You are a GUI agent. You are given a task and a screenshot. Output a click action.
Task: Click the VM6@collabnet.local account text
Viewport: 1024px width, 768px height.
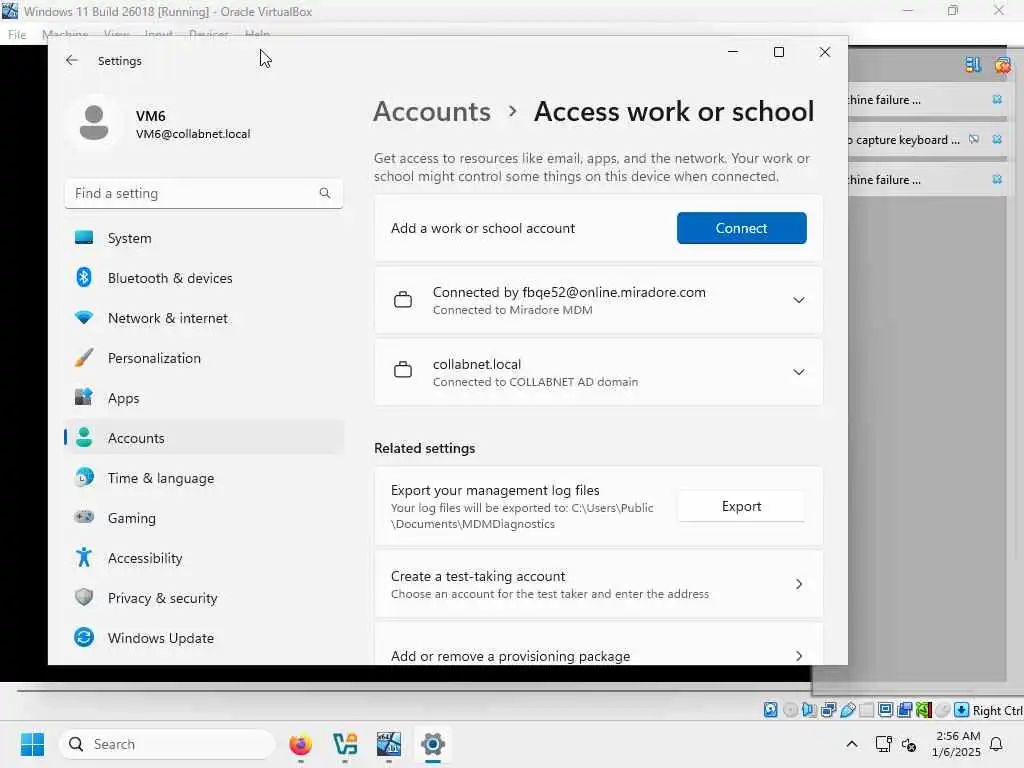coord(193,134)
